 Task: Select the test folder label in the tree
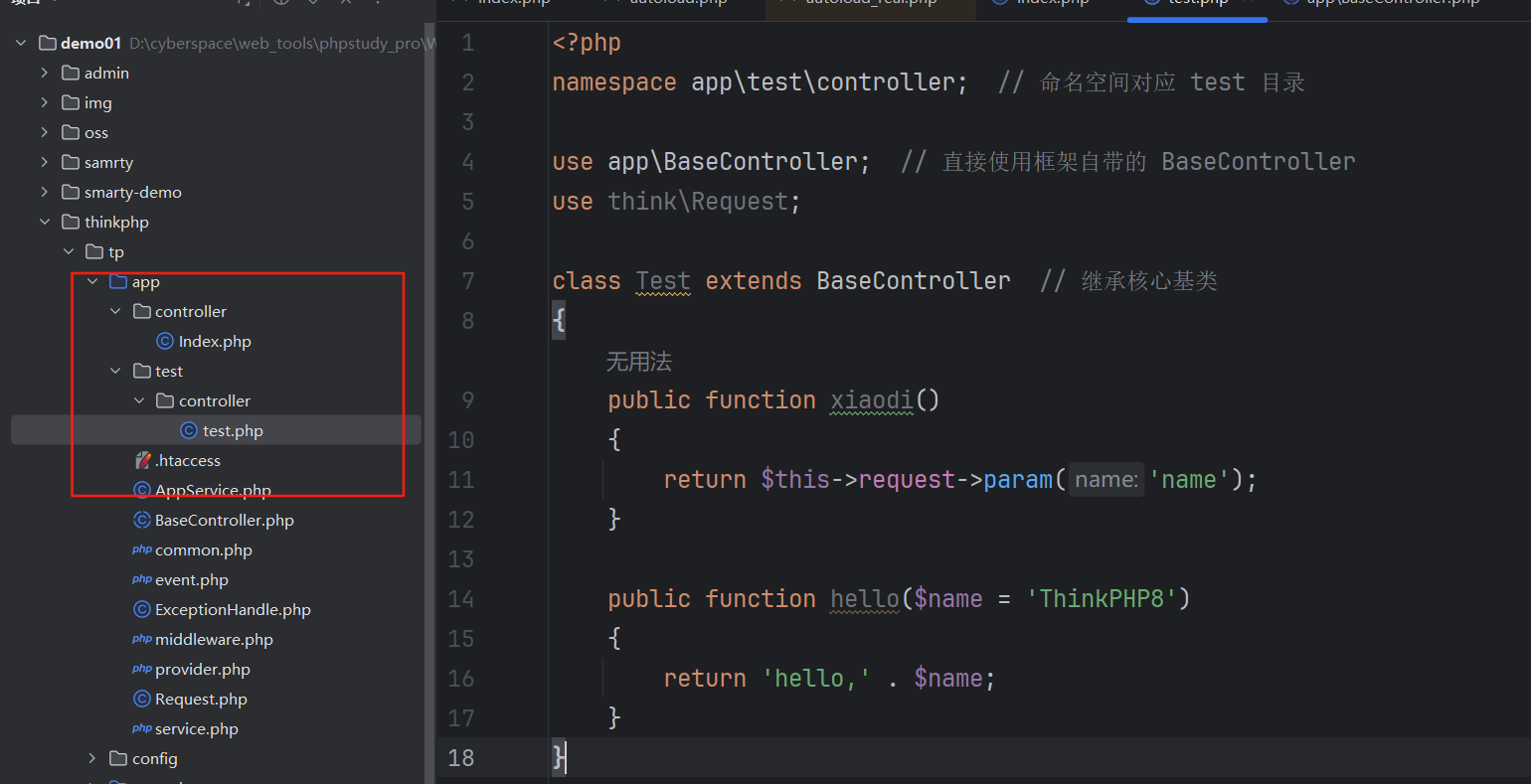169,371
